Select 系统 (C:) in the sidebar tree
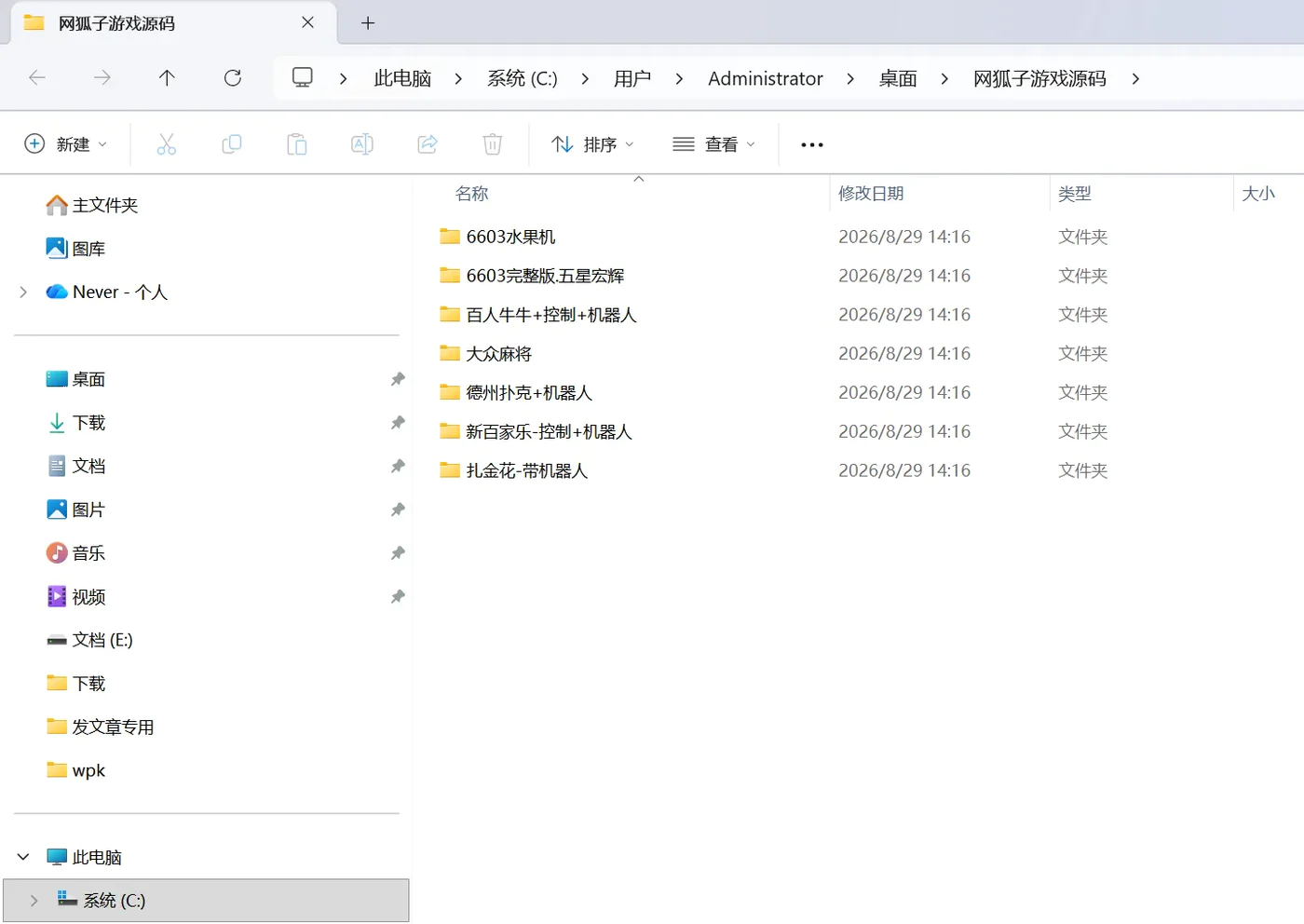This screenshot has width=1304, height=924. click(x=206, y=901)
